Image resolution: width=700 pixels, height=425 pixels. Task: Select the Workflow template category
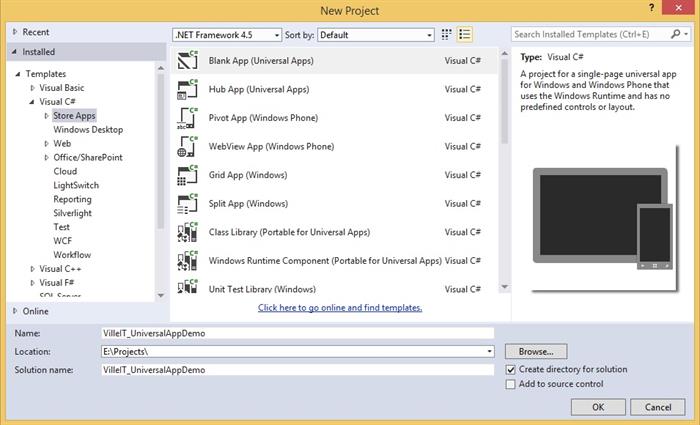point(72,254)
